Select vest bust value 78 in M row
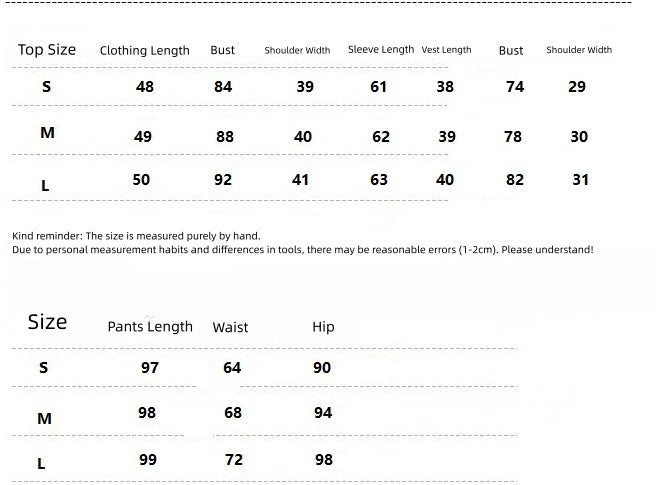 [513, 137]
